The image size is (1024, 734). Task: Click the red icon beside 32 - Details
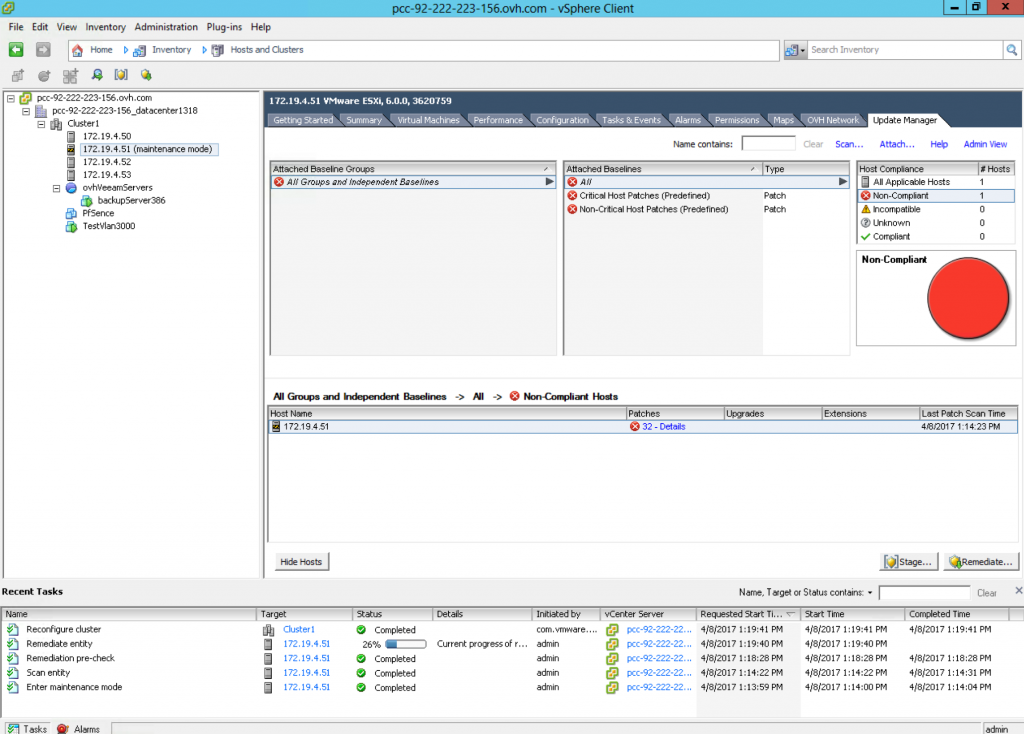[x=634, y=427]
